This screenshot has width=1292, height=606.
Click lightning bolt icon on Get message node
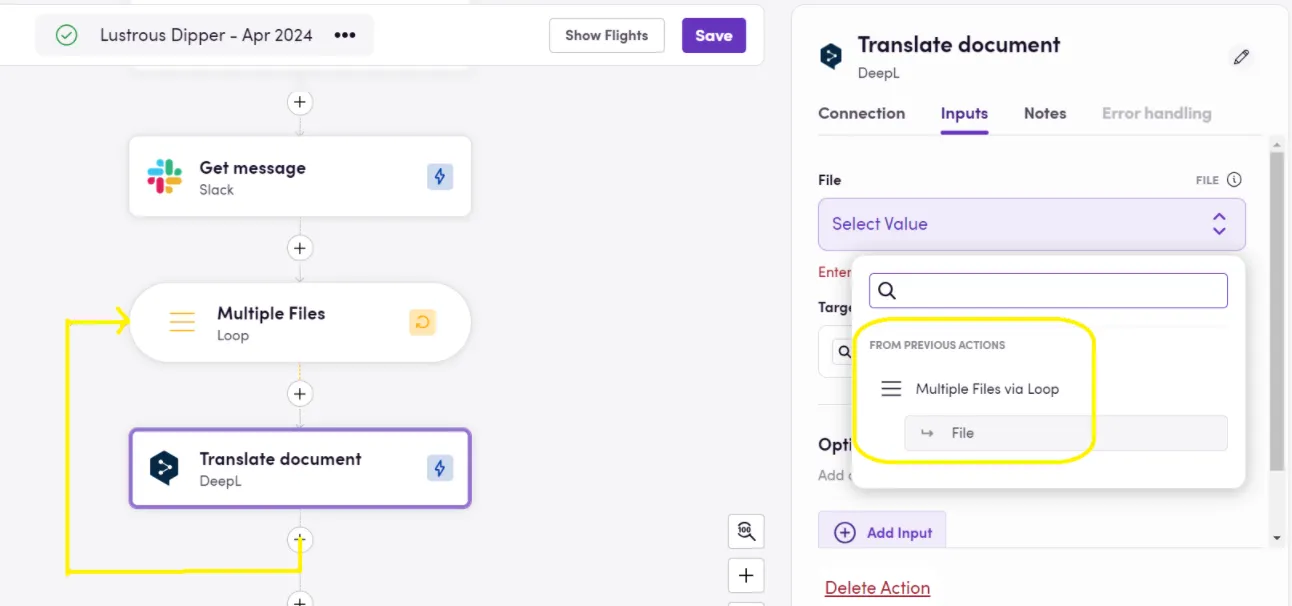[x=440, y=176]
